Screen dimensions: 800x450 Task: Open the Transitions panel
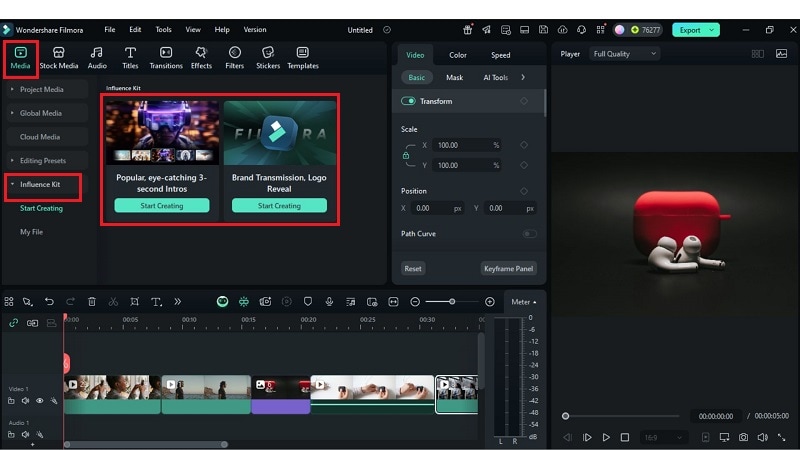[166, 58]
